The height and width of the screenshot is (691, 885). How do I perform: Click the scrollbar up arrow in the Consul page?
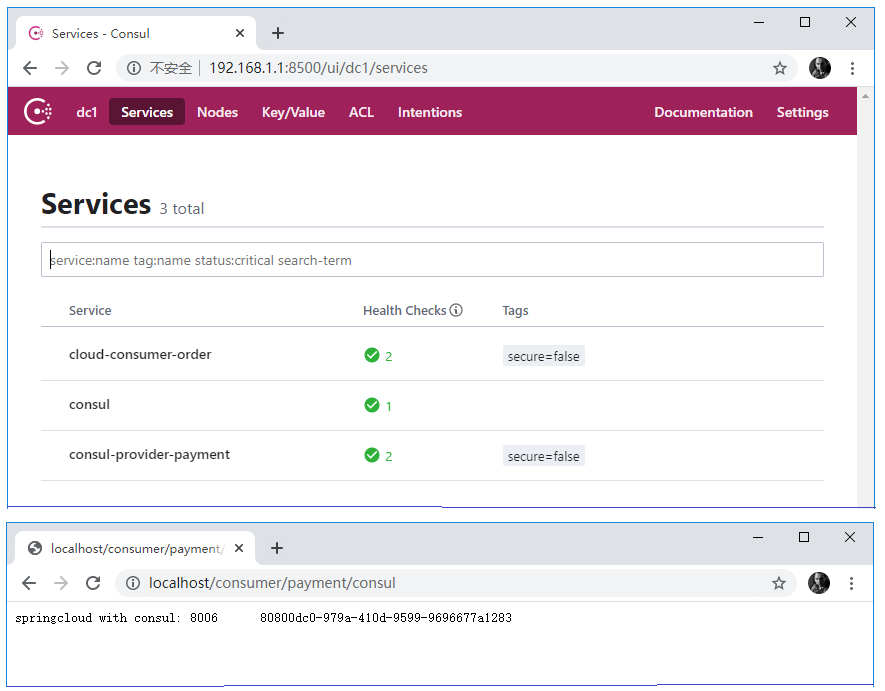(x=865, y=96)
